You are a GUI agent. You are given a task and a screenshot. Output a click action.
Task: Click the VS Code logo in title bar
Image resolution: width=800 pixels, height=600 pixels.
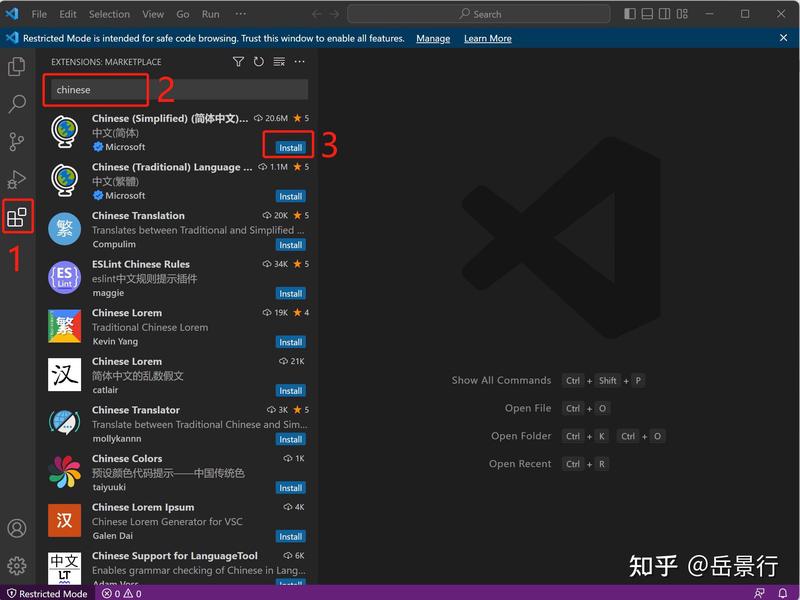[12, 13]
